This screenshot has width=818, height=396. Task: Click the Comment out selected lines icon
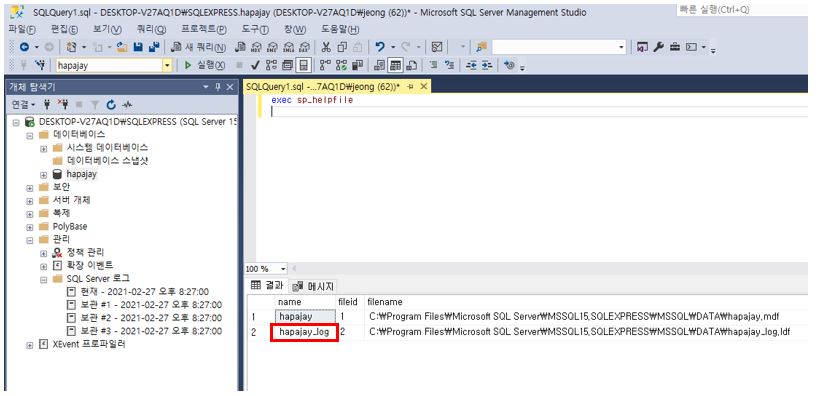pyautogui.click(x=433, y=65)
